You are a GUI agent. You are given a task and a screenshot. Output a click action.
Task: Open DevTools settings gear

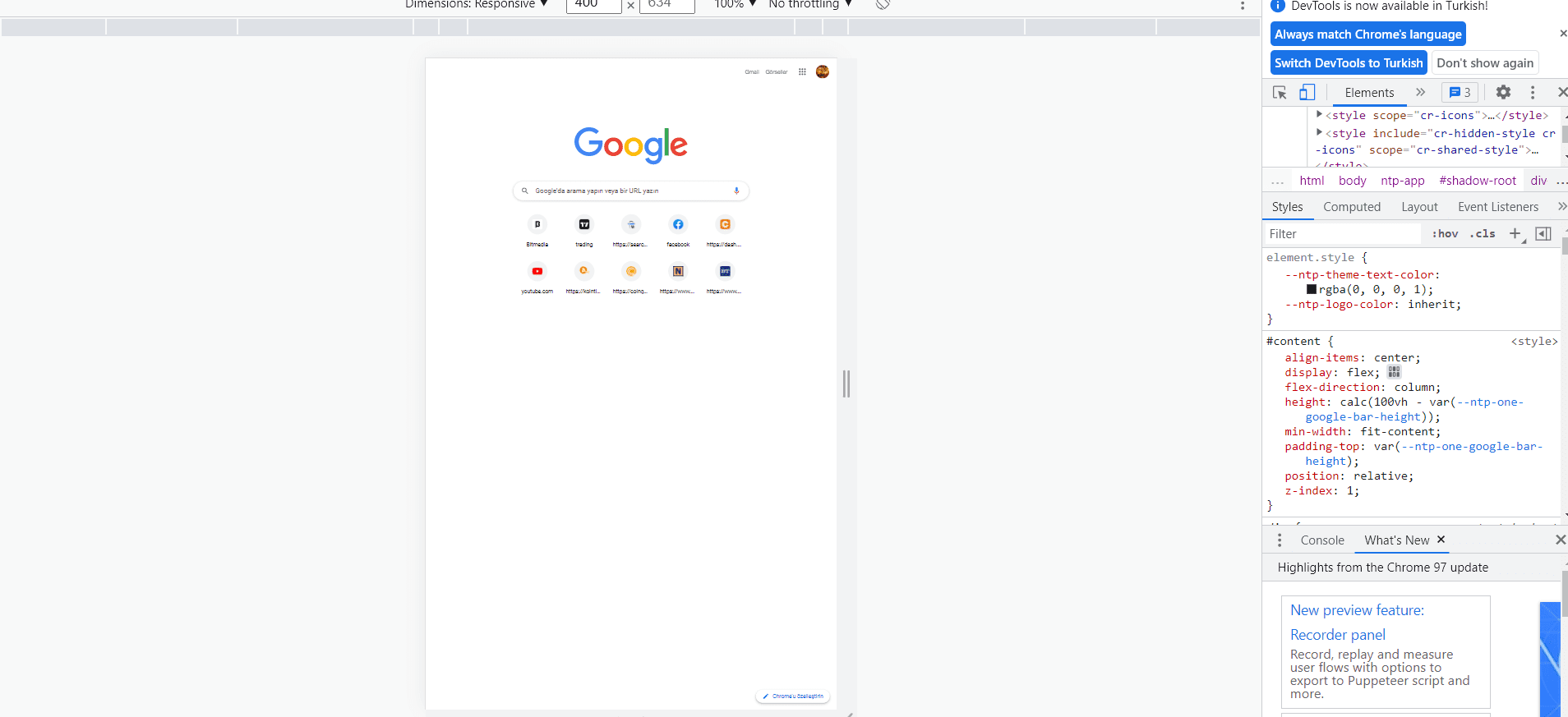click(1503, 92)
